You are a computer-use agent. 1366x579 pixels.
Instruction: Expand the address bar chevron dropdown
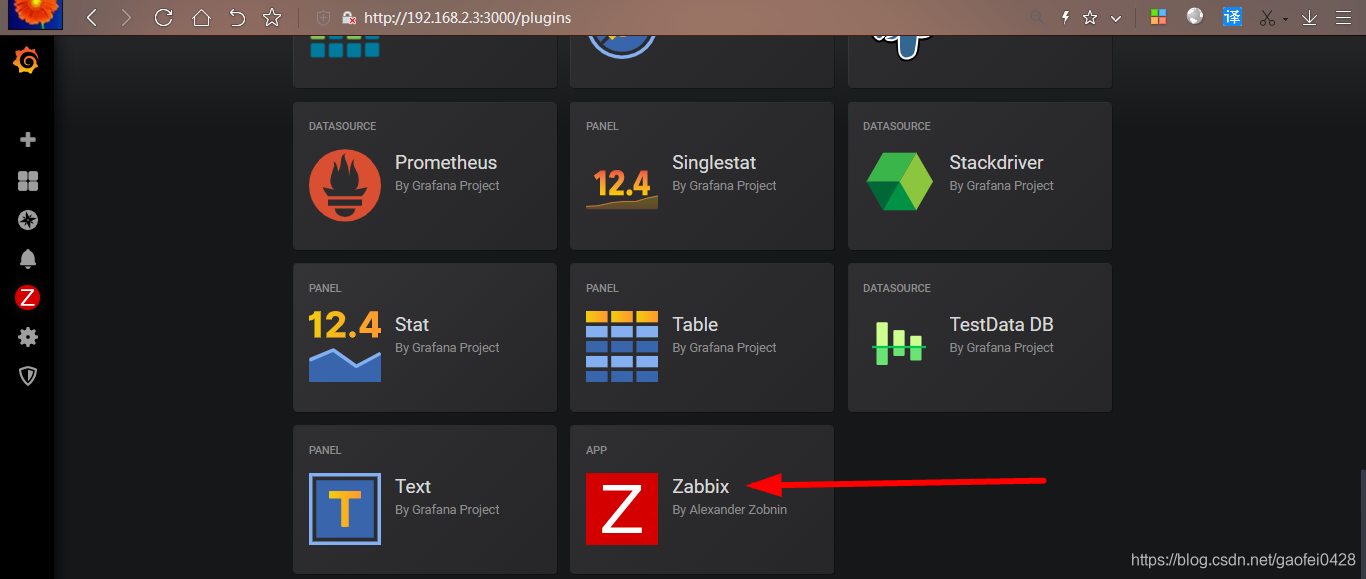coord(1116,18)
